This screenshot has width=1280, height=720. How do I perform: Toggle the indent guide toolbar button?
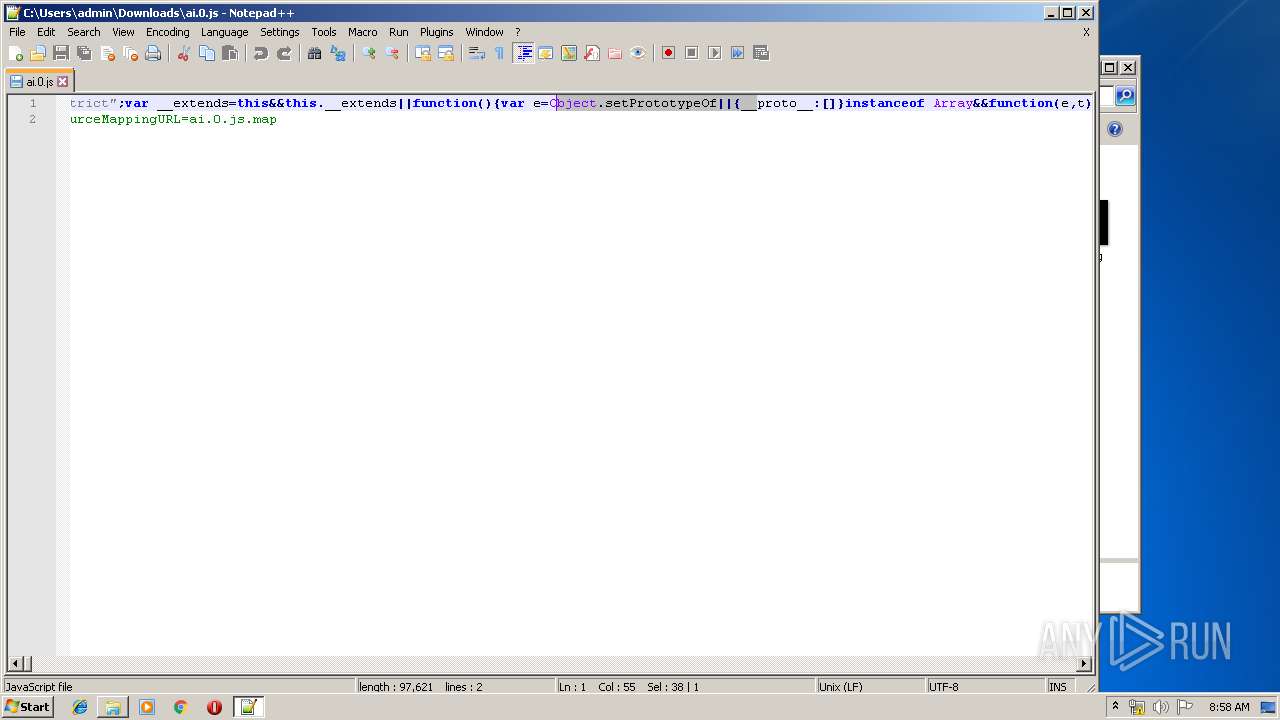[x=523, y=53]
